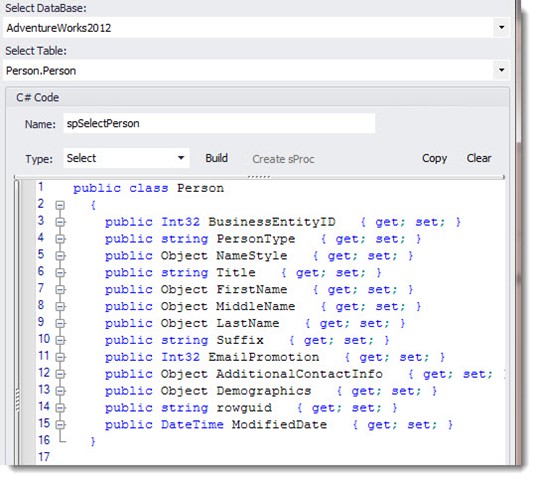
Task: Click the DateTime type on line 15
Action: pyautogui.click(x=192, y=425)
